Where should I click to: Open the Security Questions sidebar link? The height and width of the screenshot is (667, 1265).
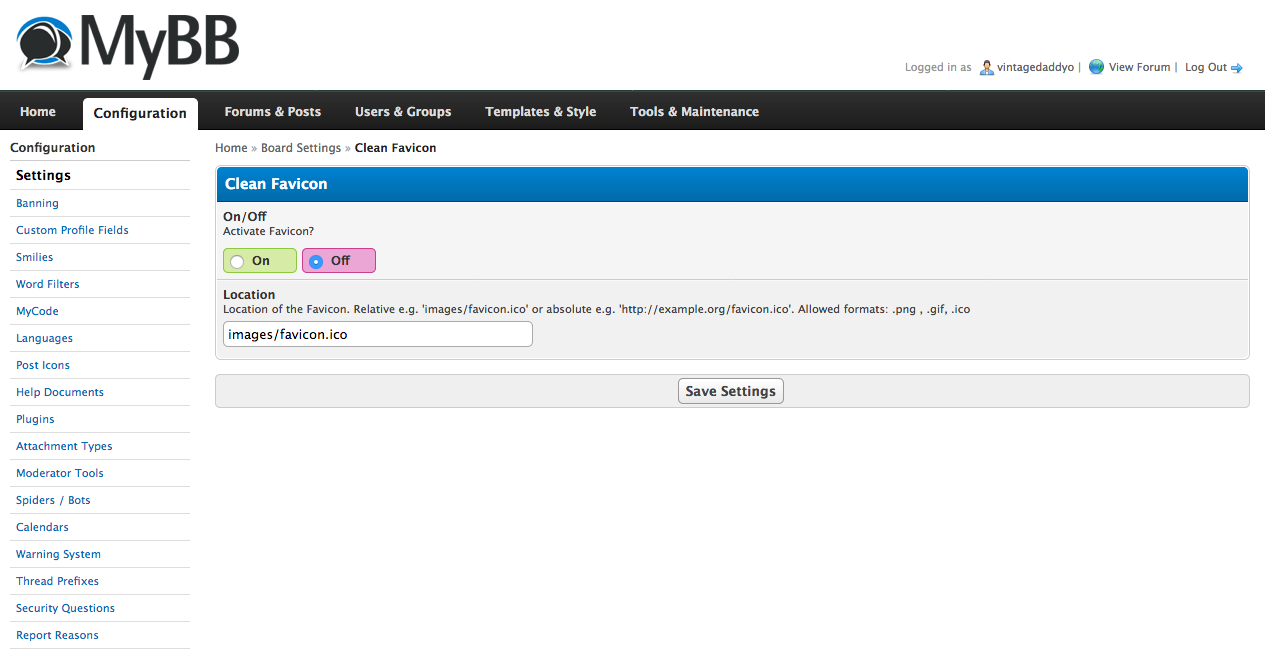click(65, 608)
